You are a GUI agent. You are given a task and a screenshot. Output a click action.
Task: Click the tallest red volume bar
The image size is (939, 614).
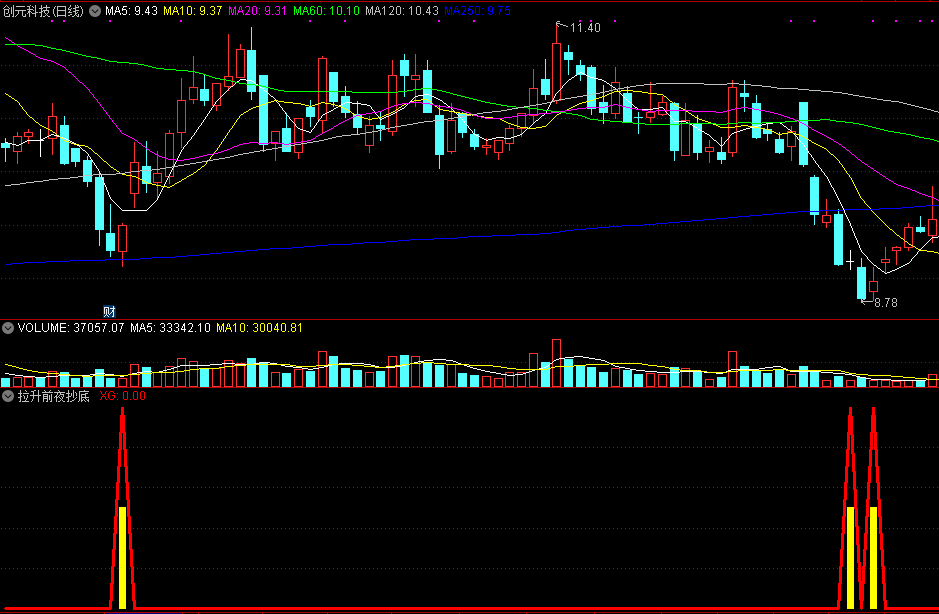pyautogui.click(x=556, y=363)
